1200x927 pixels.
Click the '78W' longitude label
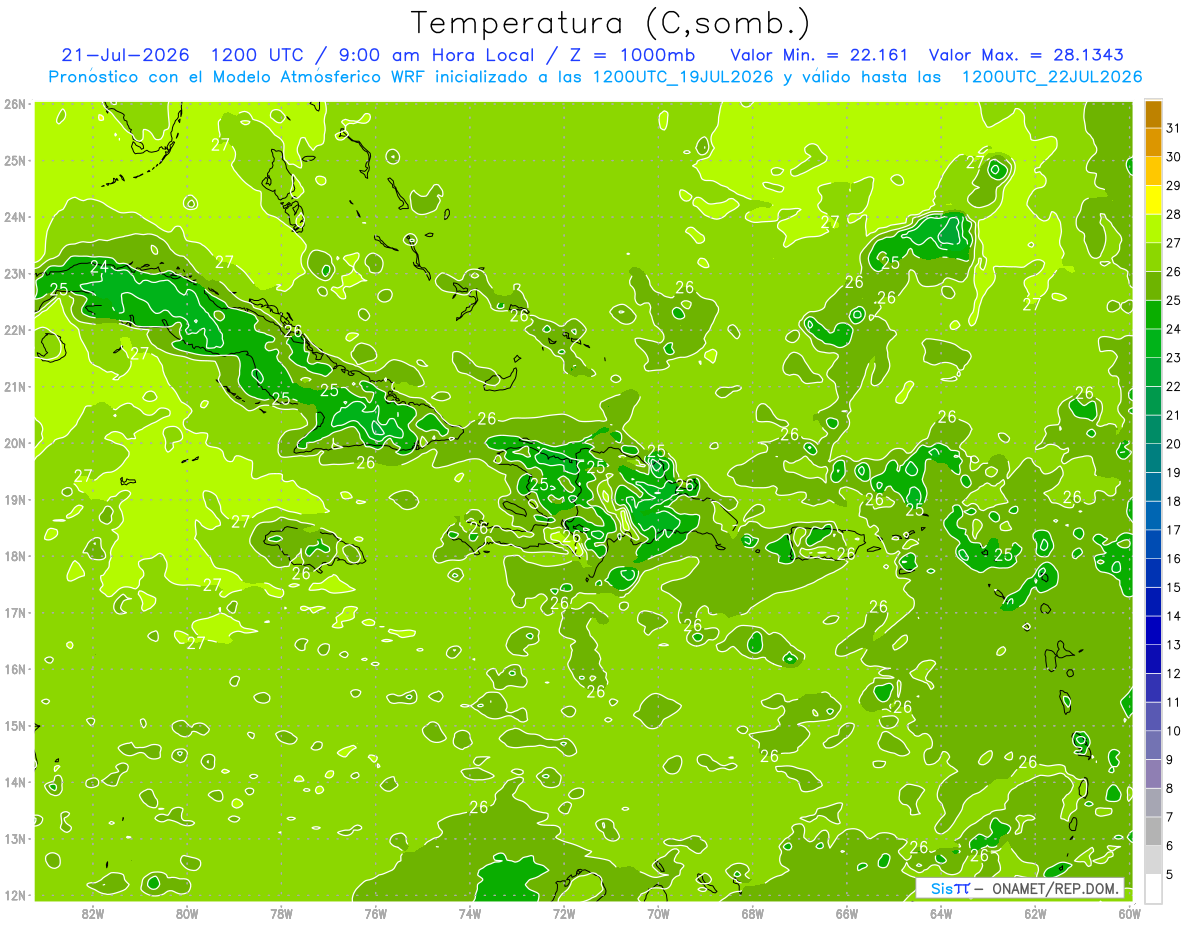(x=281, y=913)
